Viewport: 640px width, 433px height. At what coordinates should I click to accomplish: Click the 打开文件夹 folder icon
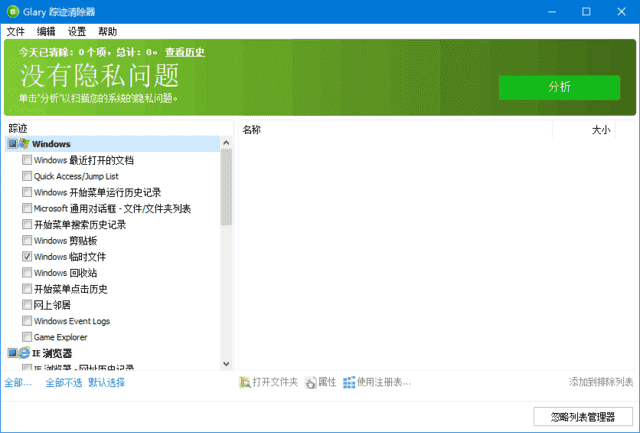(245, 382)
